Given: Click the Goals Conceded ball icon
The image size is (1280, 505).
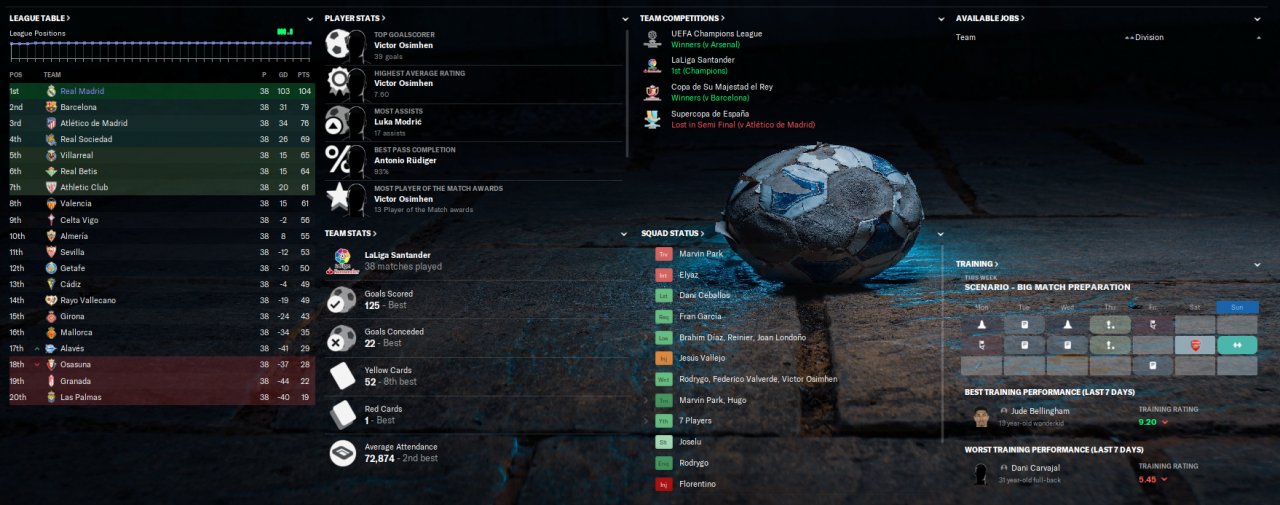Looking at the screenshot, I should pos(343,337).
